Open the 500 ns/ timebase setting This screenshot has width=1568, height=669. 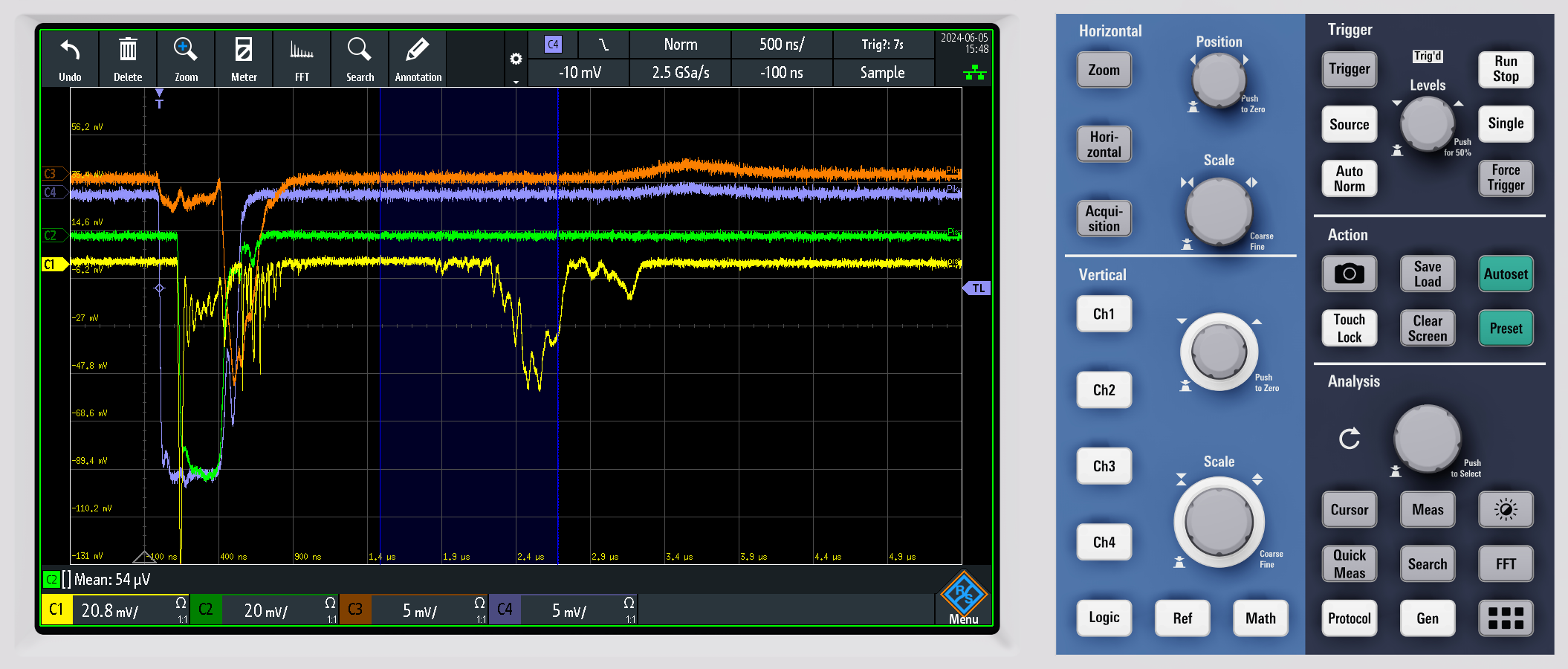pos(781,45)
